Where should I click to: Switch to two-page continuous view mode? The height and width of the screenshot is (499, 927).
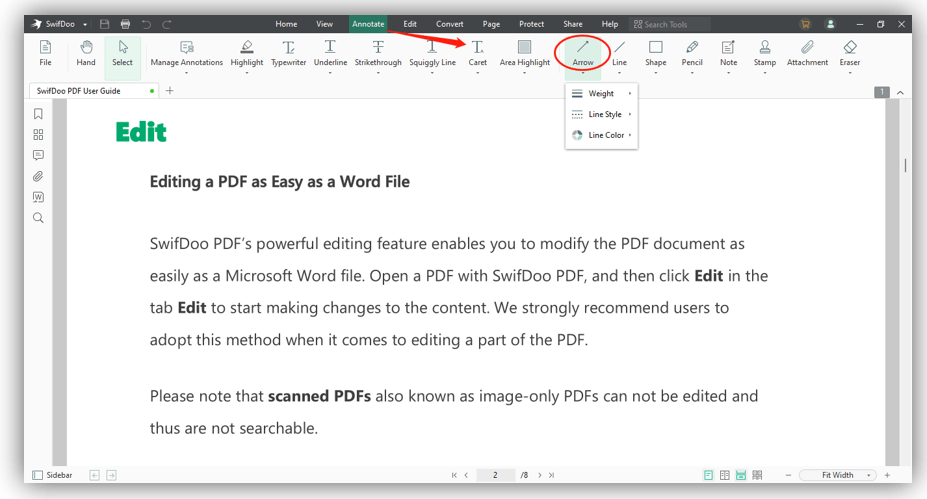pyautogui.click(x=757, y=475)
